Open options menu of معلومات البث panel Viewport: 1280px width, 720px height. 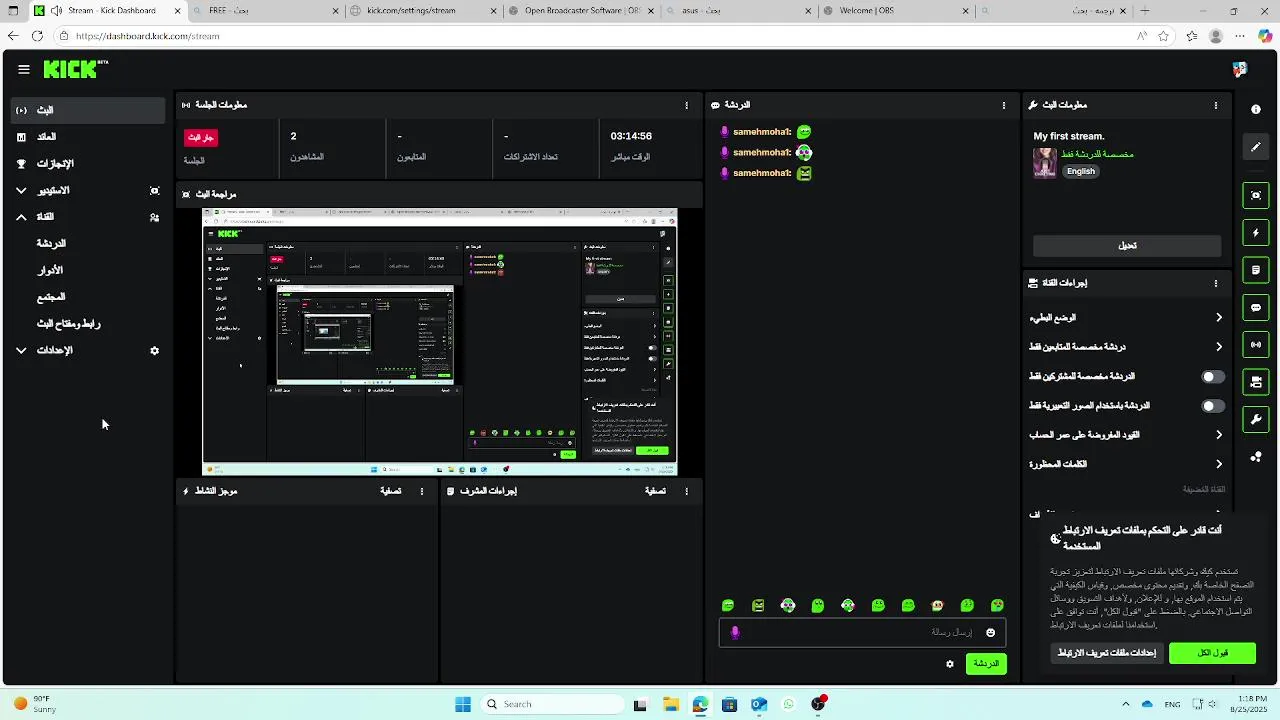[x=1216, y=105]
